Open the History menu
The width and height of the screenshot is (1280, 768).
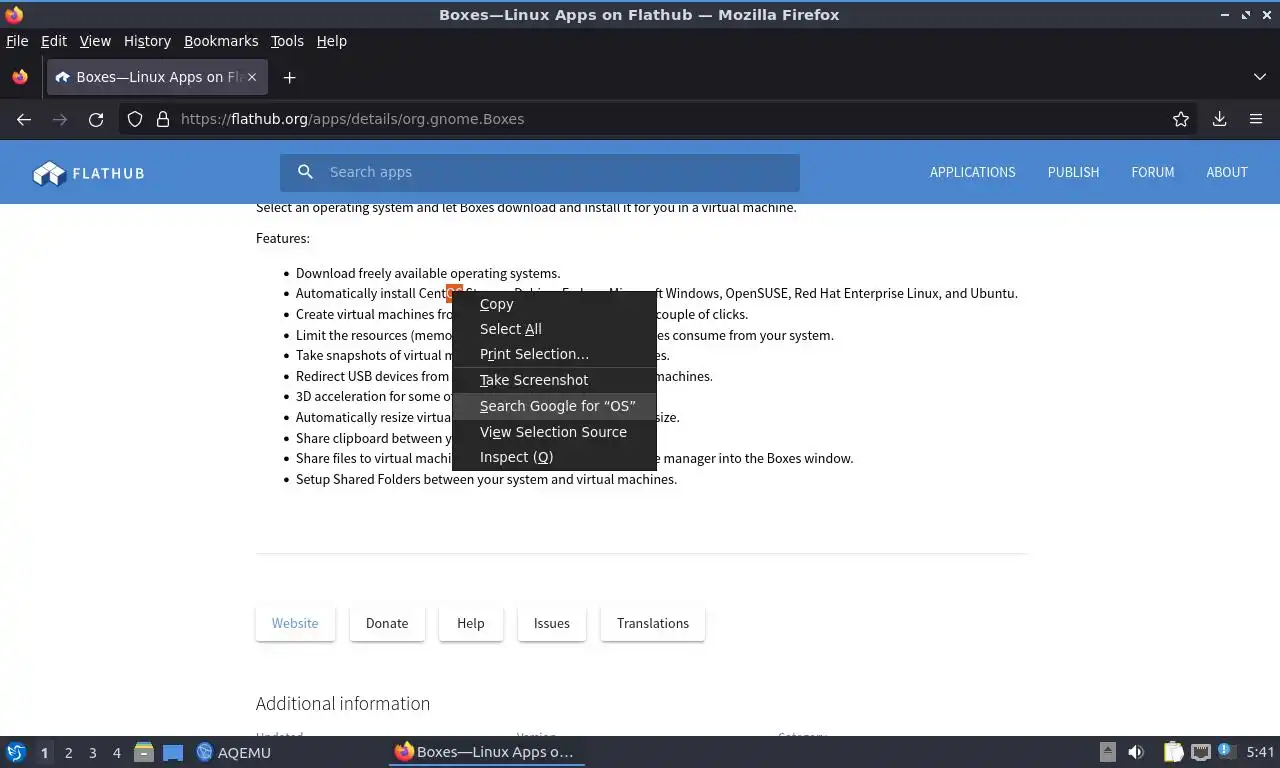pyautogui.click(x=147, y=41)
